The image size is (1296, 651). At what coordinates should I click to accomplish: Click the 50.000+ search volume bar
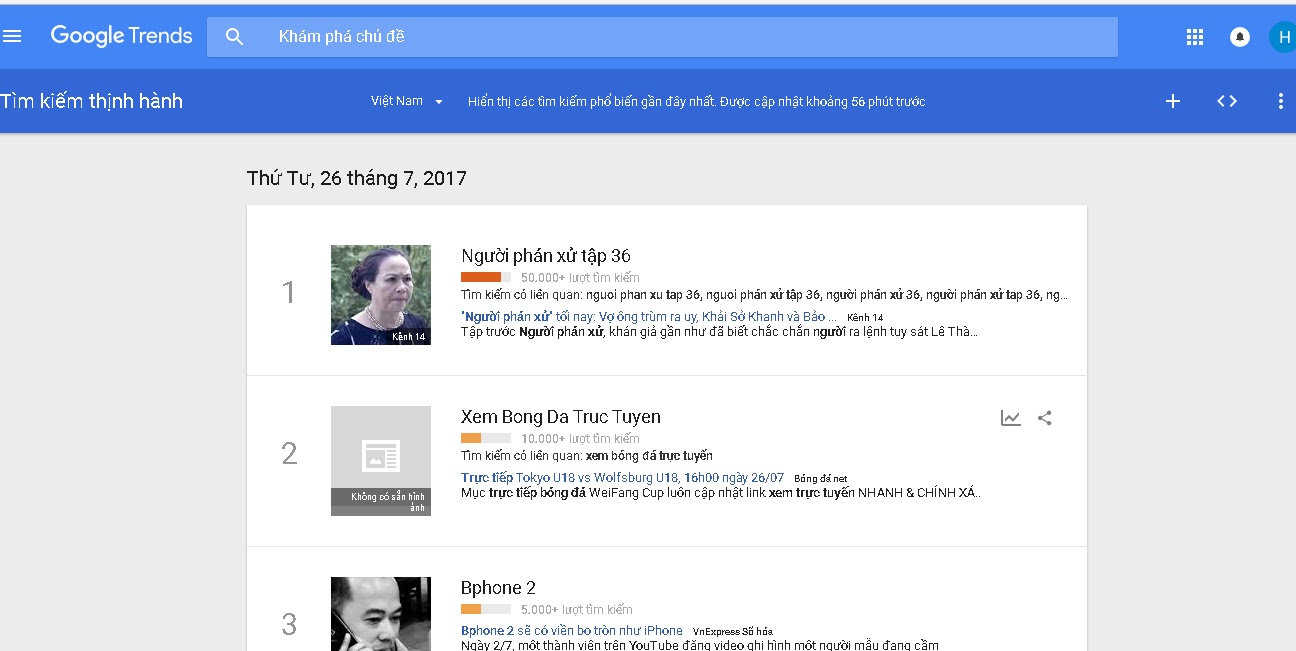click(486, 277)
